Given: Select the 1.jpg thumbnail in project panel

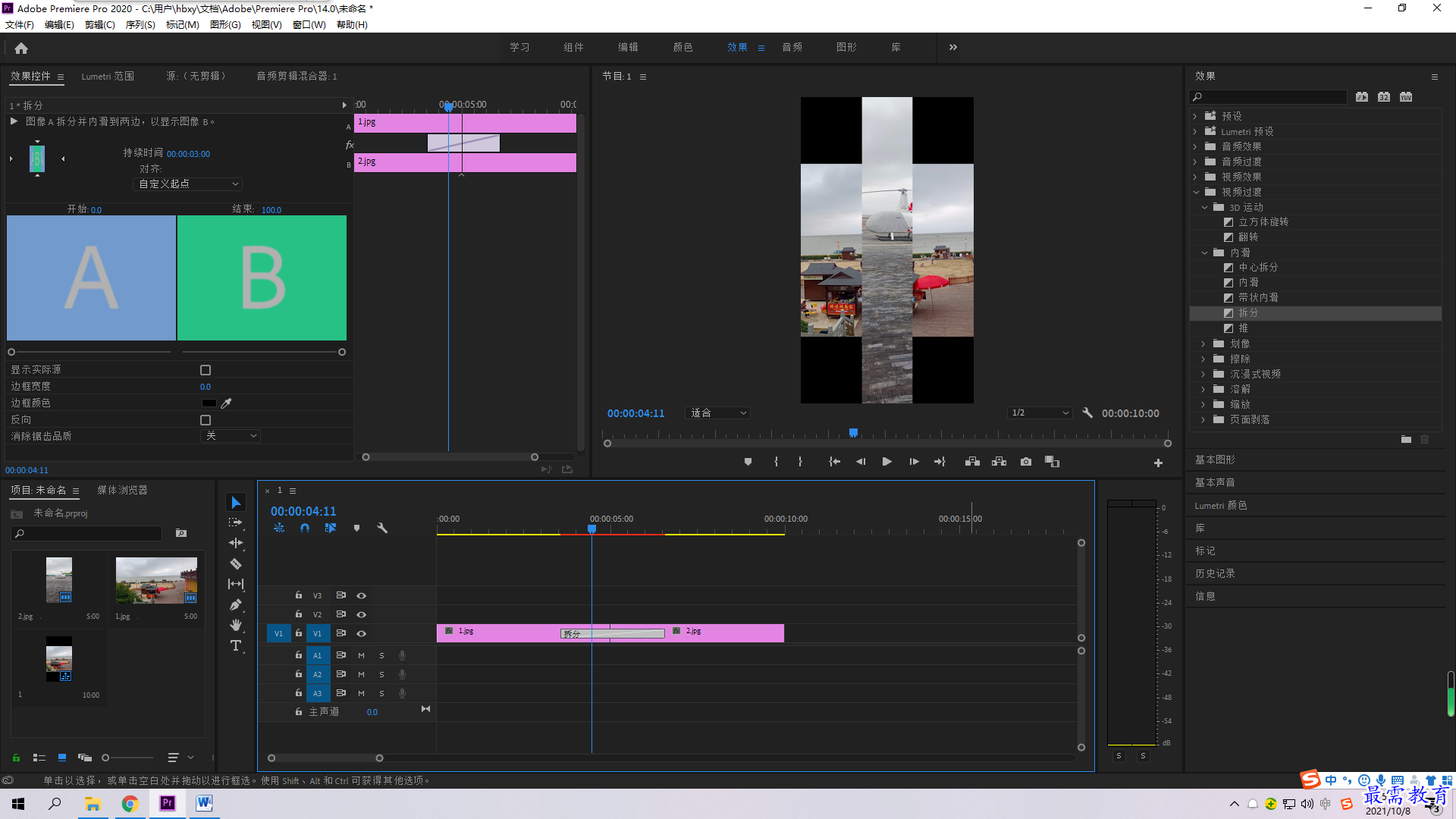Looking at the screenshot, I should point(156,580).
